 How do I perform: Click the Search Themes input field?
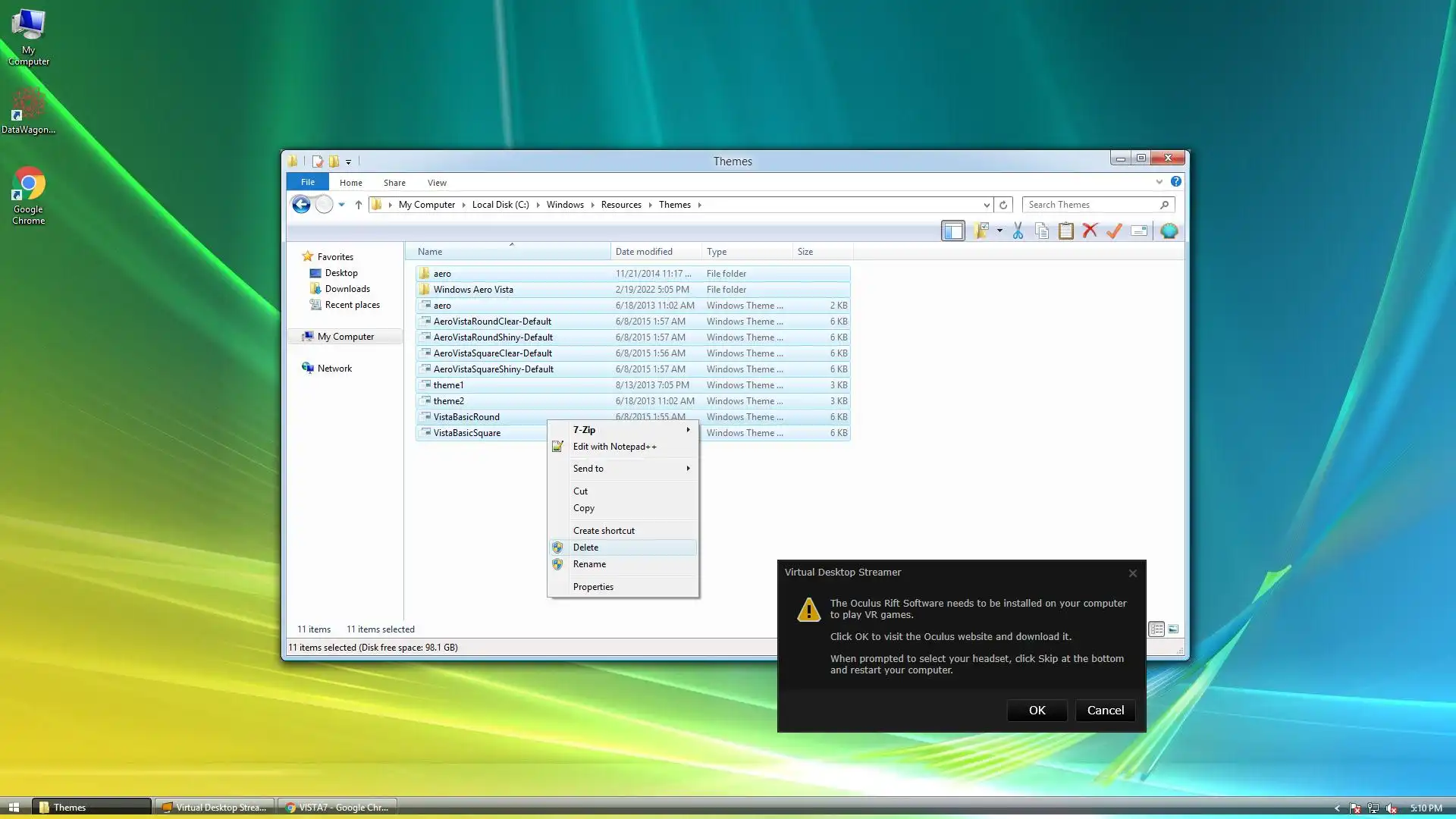click(x=1090, y=205)
